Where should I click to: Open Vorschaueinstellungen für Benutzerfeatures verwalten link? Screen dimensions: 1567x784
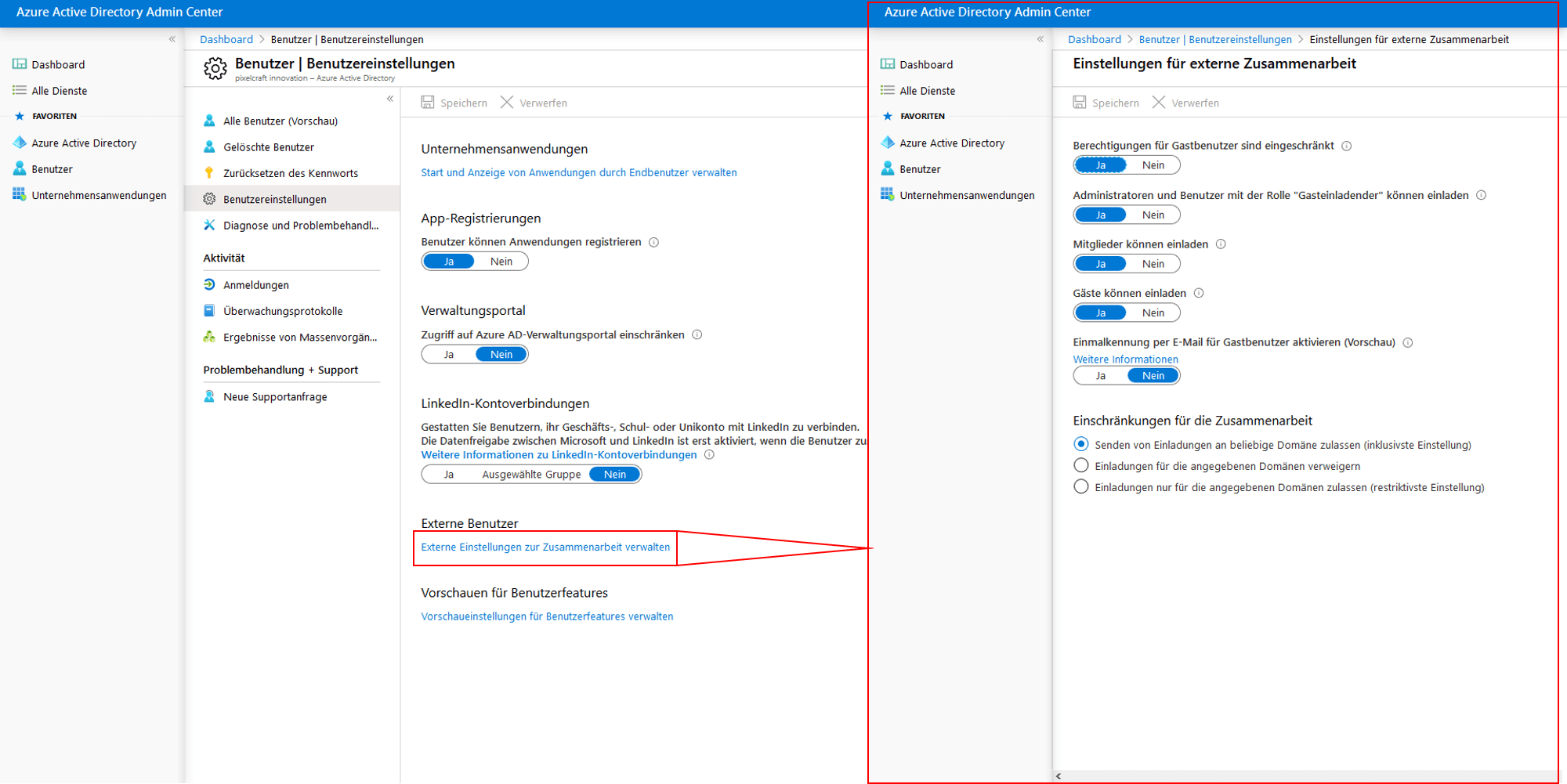pyautogui.click(x=547, y=616)
